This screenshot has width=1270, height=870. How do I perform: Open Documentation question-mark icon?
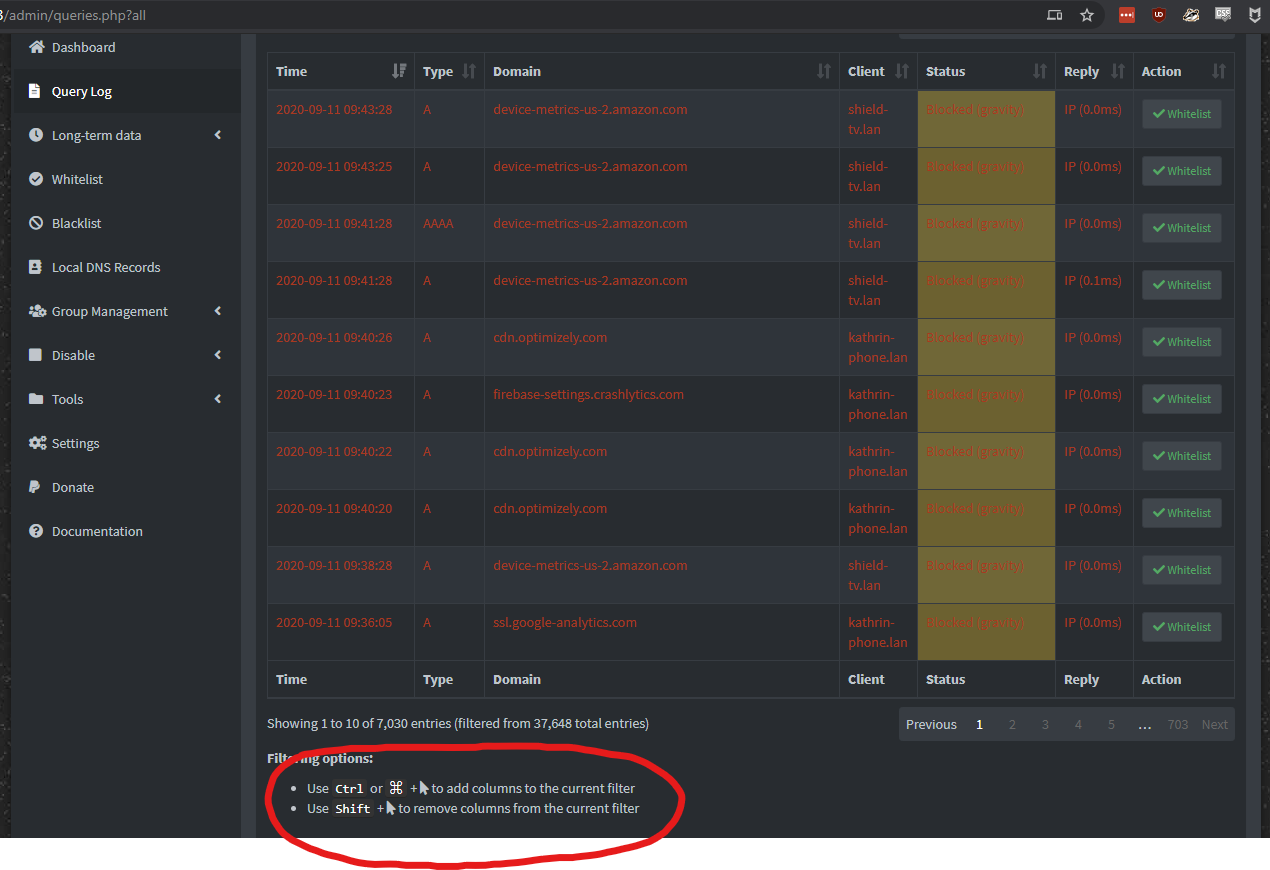point(36,531)
